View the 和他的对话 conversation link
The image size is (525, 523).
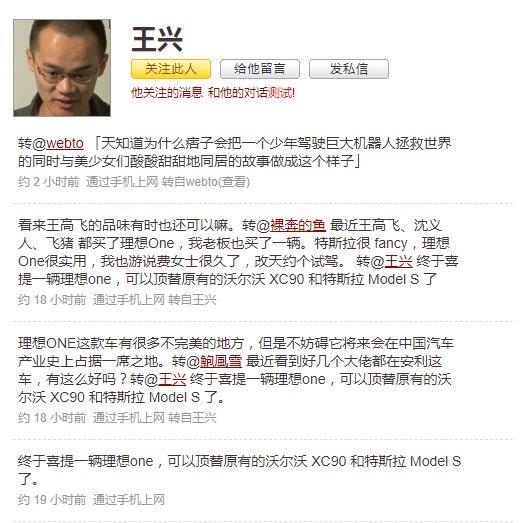click(238, 92)
